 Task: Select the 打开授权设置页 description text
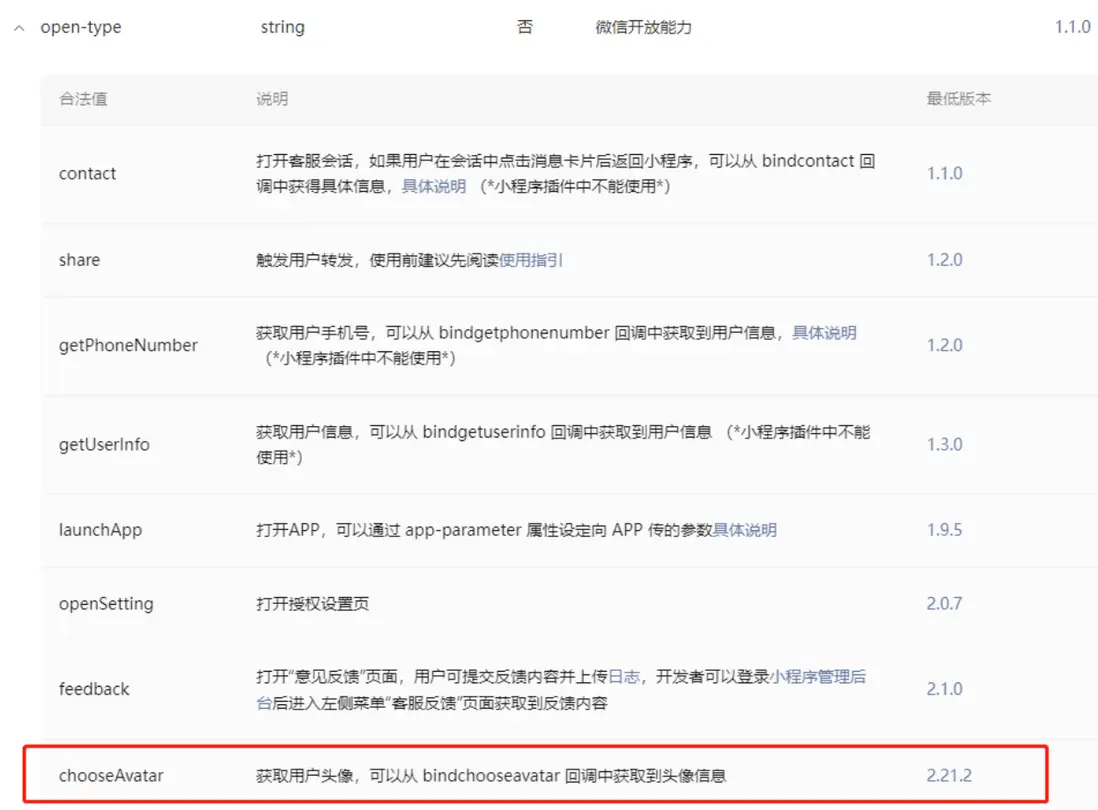click(312, 604)
